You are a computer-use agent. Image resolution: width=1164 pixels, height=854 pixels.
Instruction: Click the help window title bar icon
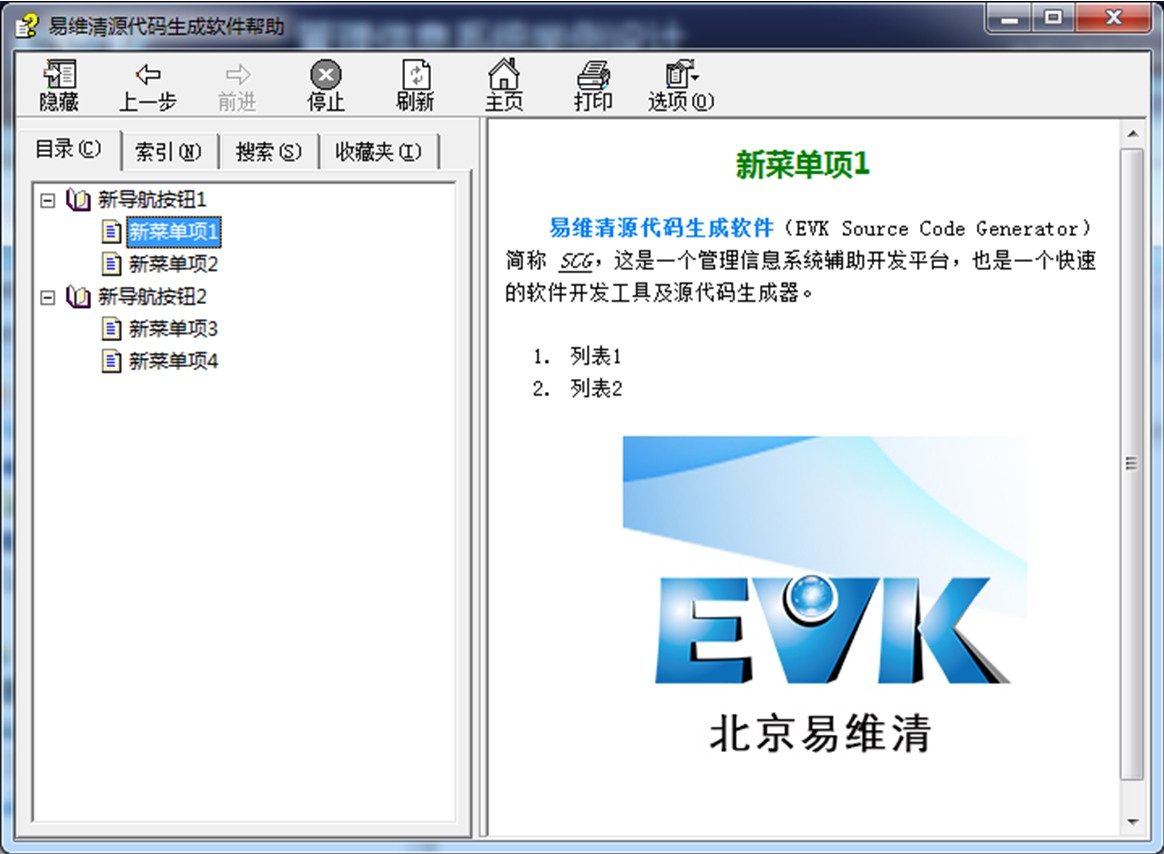tap(27, 26)
